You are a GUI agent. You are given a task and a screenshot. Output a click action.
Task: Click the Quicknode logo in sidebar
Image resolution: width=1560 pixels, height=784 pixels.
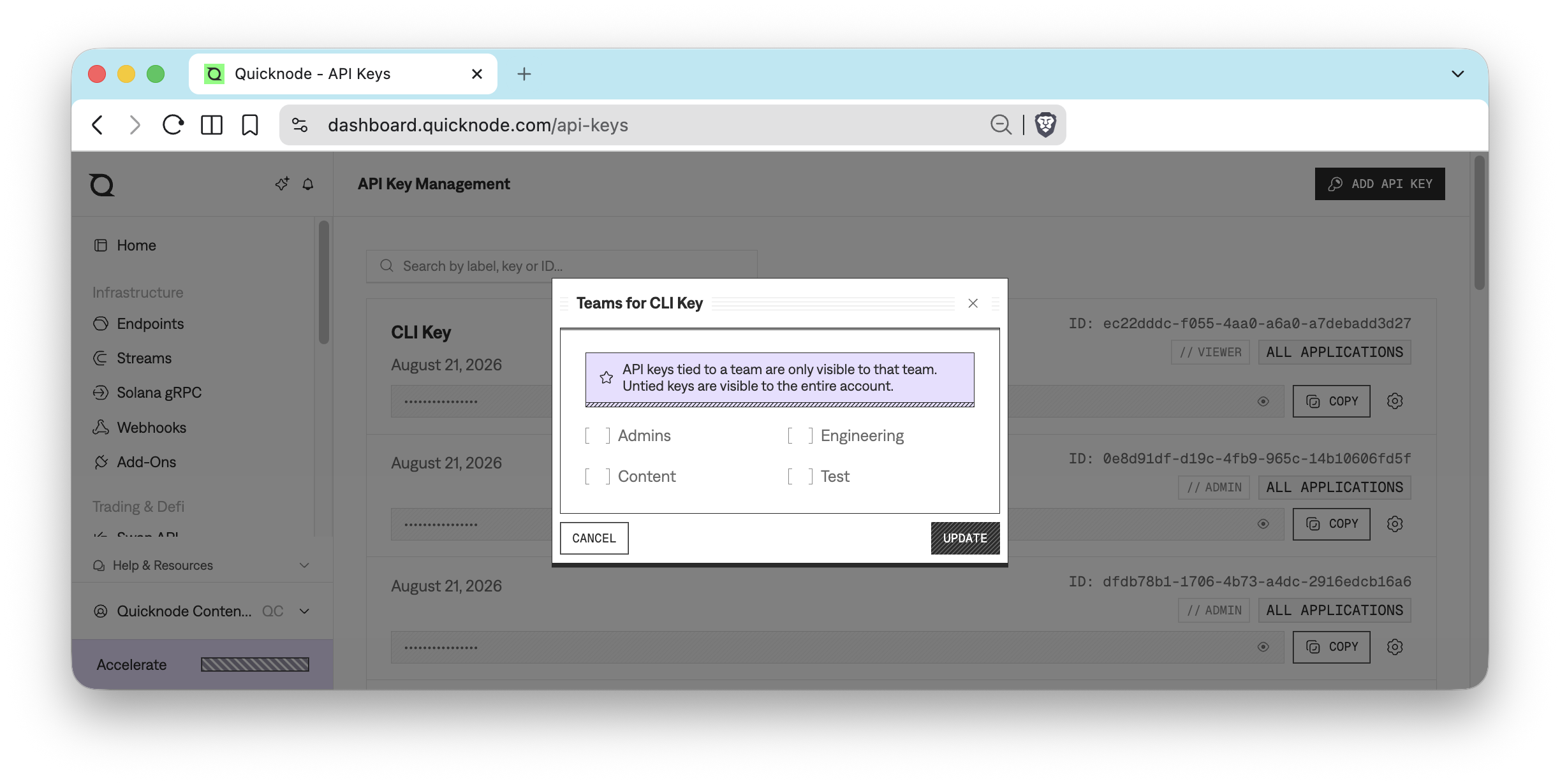[x=102, y=185]
